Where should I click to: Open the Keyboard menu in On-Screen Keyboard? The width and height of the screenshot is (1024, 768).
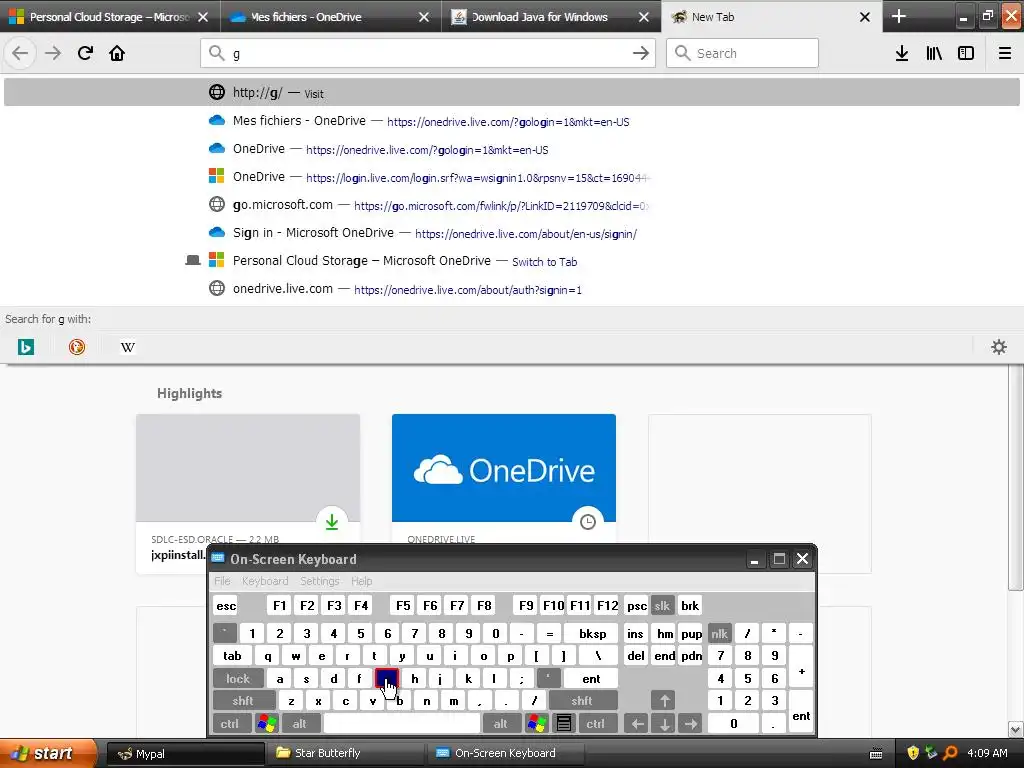(x=265, y=581)
